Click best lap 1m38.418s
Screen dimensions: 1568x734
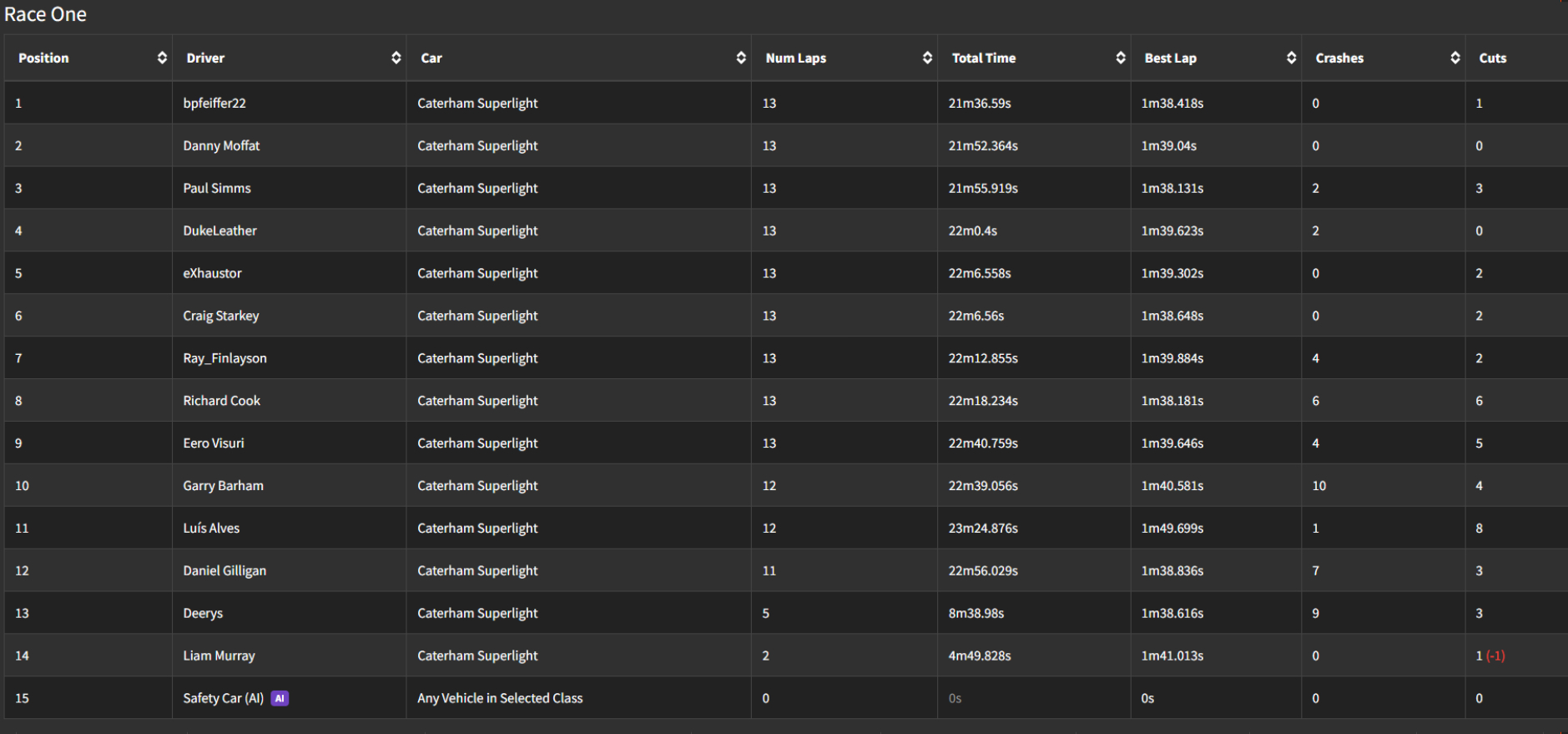1172,103
